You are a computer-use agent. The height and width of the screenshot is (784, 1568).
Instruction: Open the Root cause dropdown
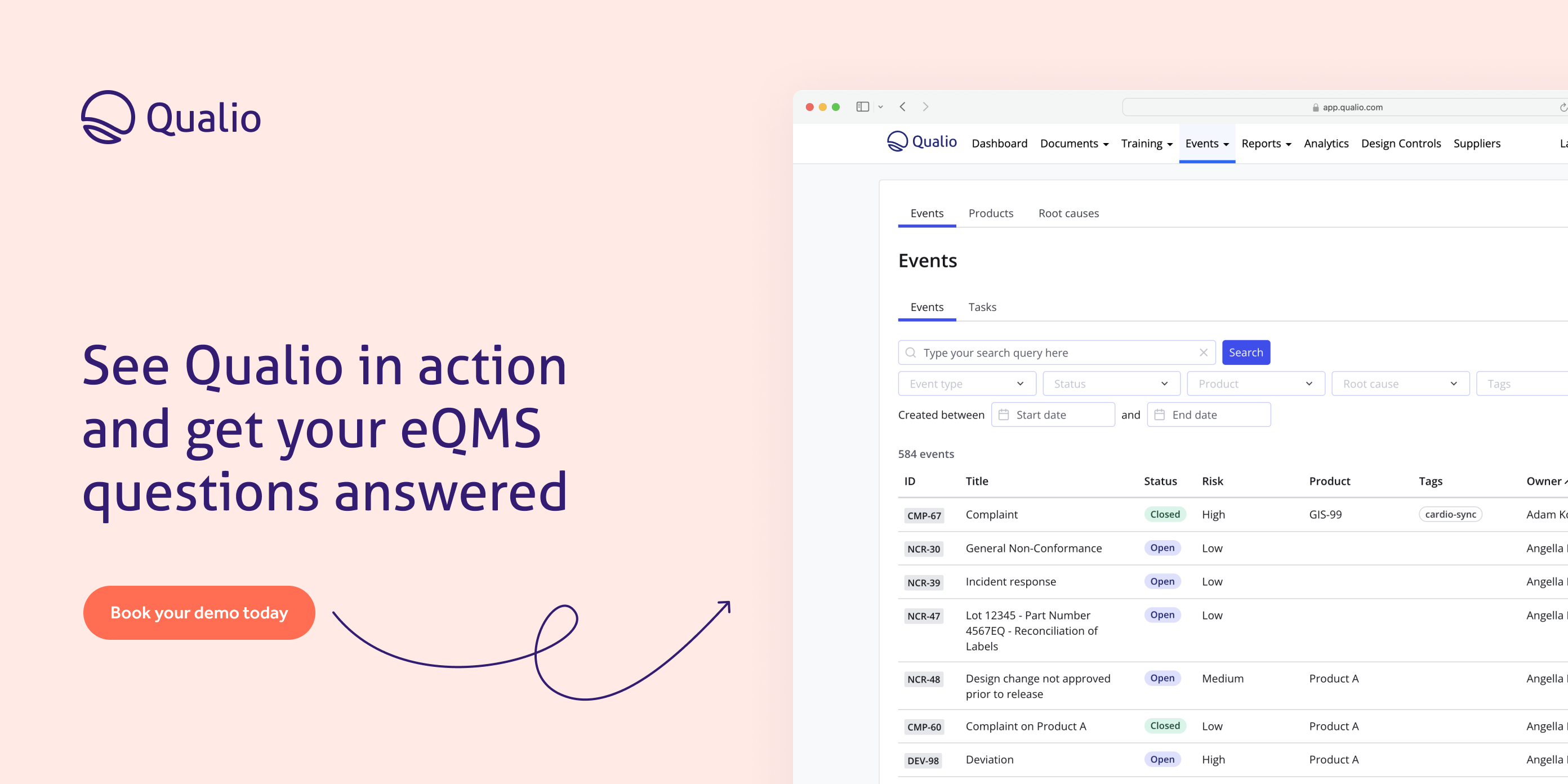(1400, 384)
